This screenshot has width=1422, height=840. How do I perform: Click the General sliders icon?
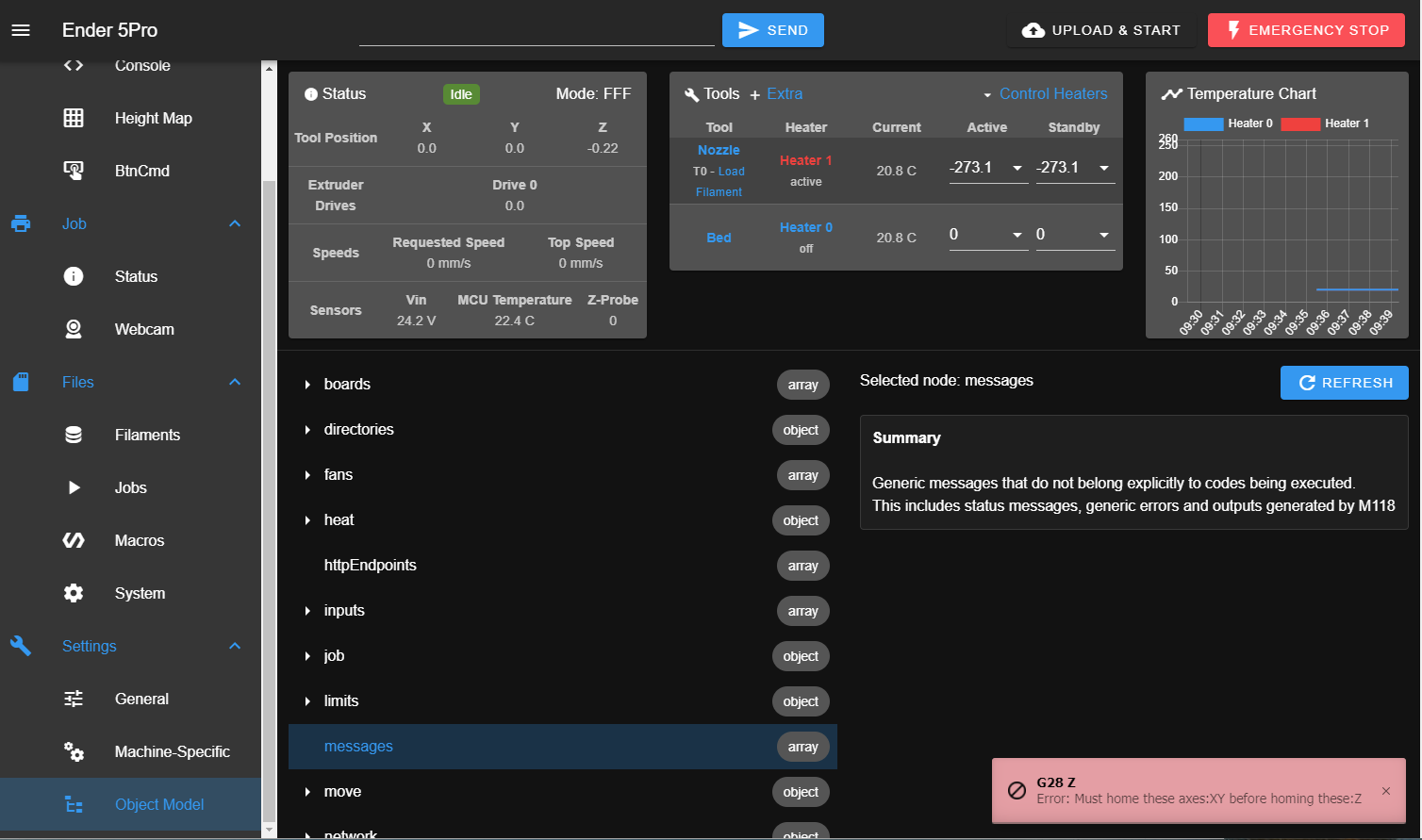pyautogui.click(x=74, y=699)
